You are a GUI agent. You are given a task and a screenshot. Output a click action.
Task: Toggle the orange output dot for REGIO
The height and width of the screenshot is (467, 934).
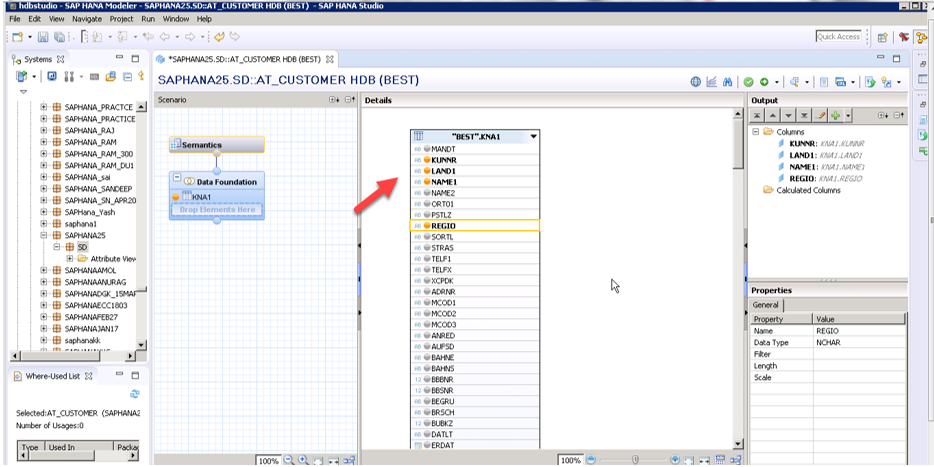pos(427,226)
